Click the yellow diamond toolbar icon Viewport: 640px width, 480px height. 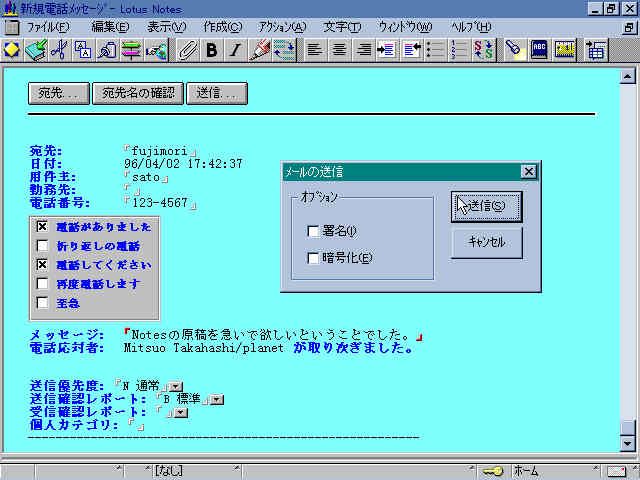[11, 50]
